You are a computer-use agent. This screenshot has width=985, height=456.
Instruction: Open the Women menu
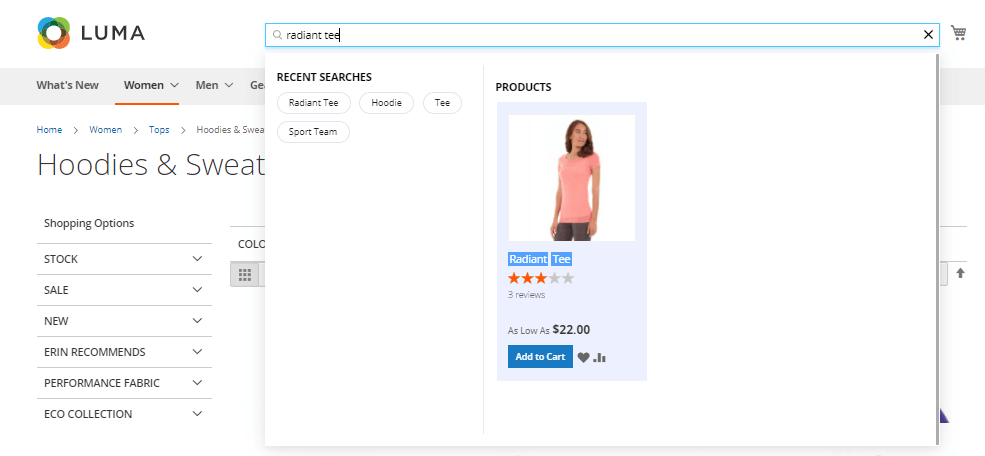click(151, 85)
